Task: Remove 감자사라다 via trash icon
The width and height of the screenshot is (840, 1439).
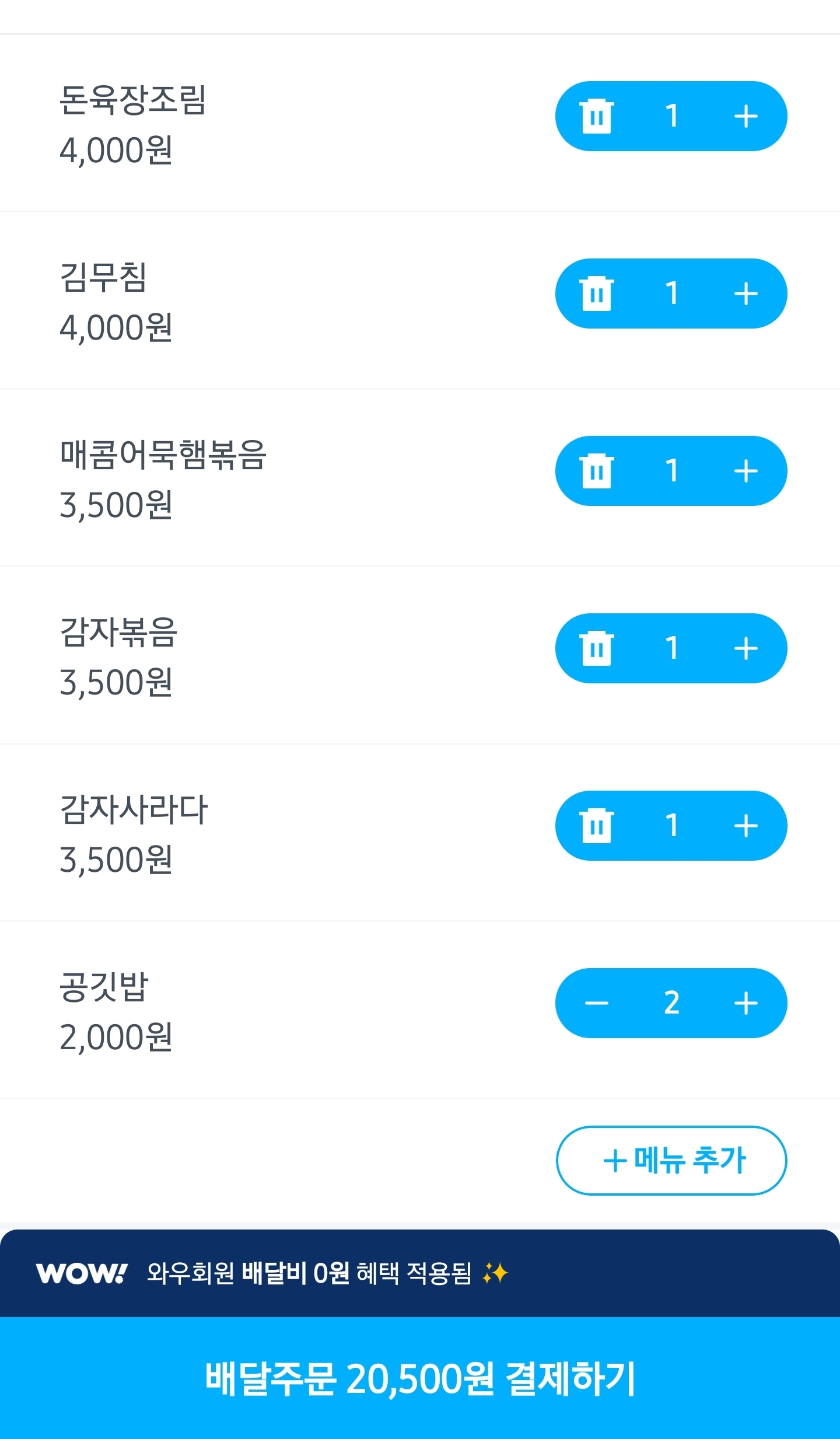Action: [x=596, y=826]
